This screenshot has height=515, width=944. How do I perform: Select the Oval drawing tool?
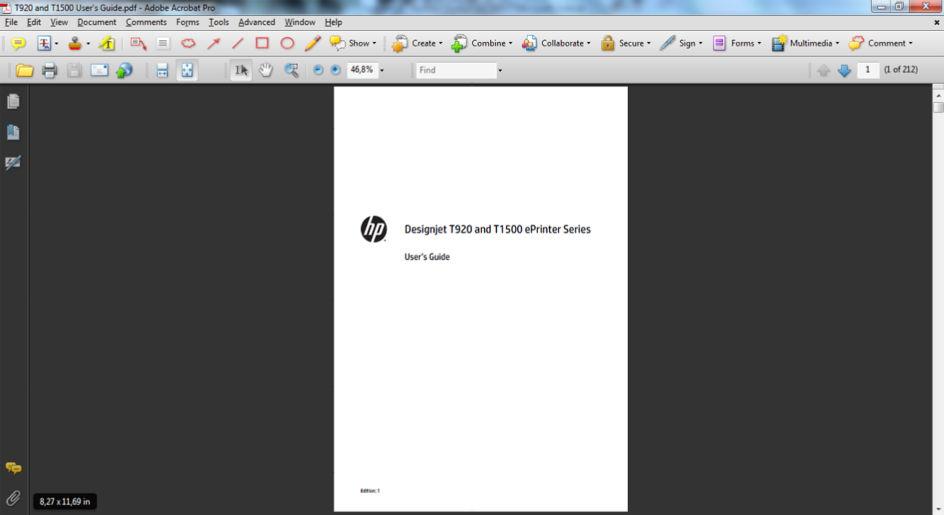click(287, 43)
